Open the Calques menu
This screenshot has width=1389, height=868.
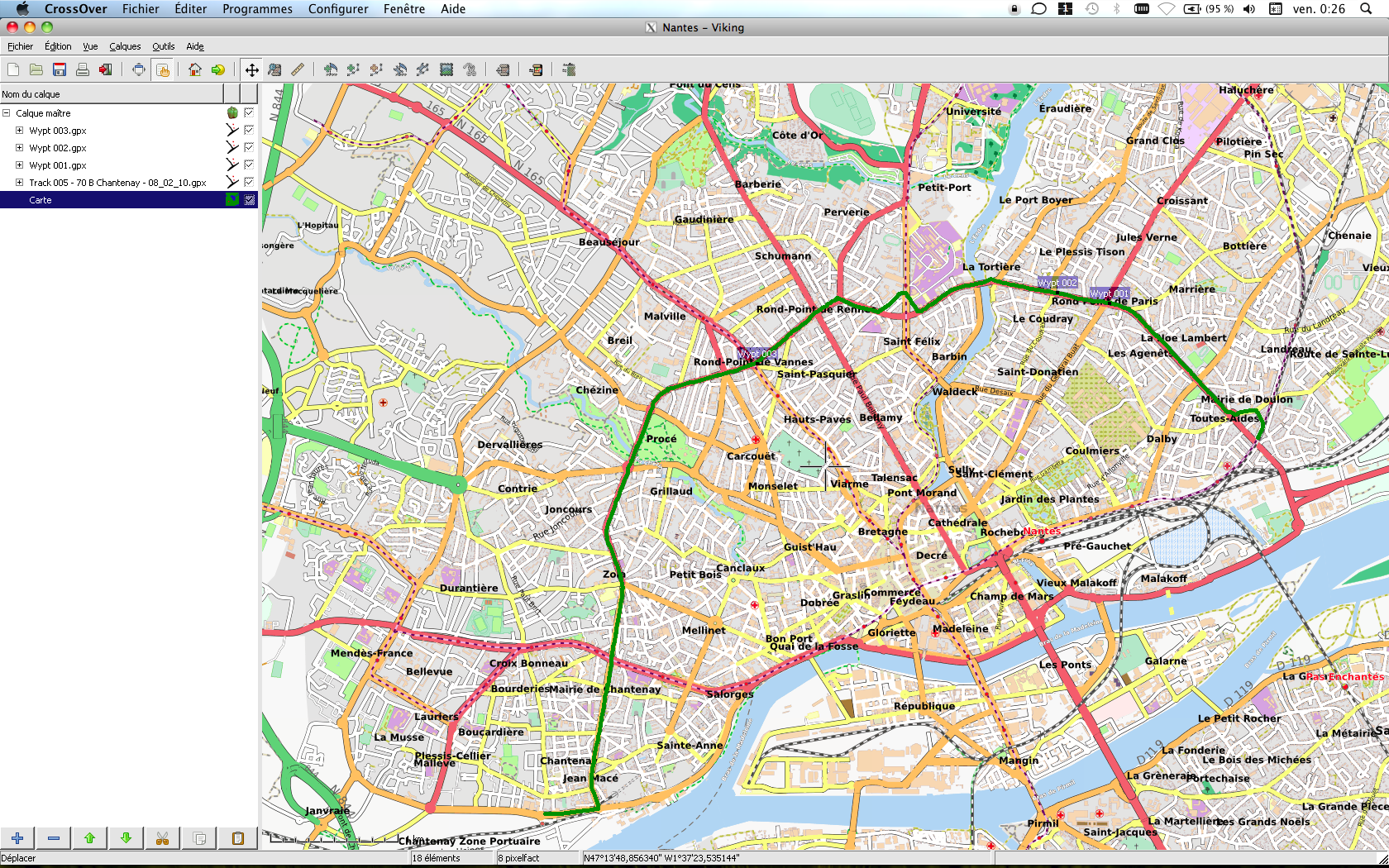click(125, 46)
